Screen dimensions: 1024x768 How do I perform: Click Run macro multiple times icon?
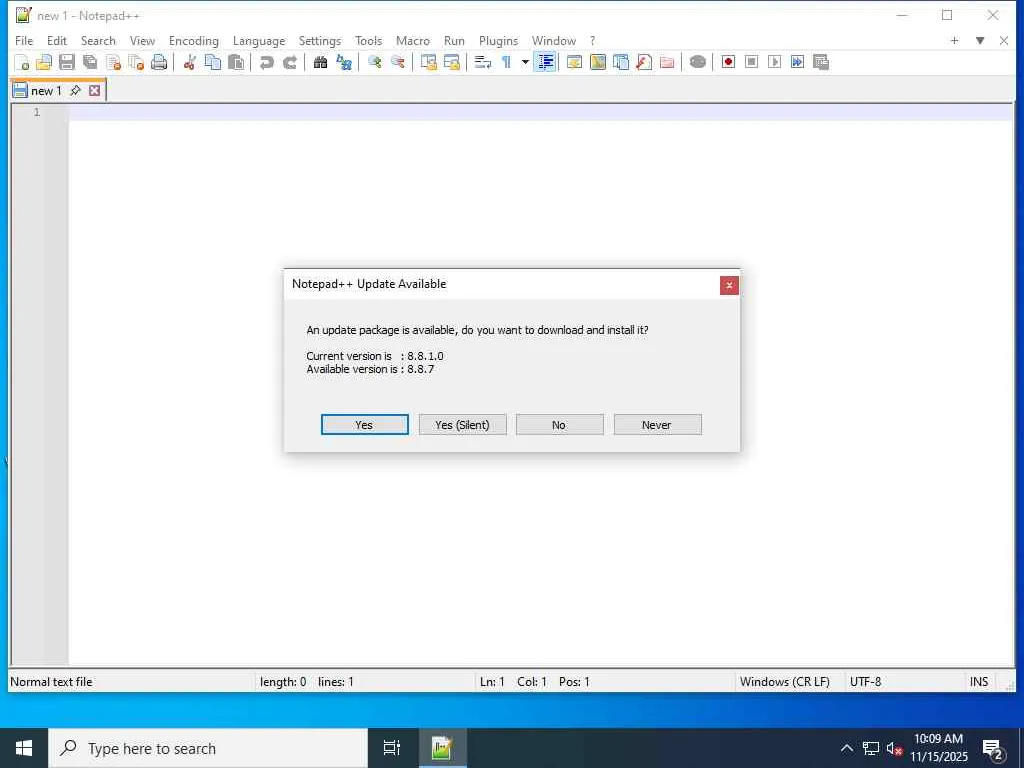797,63
